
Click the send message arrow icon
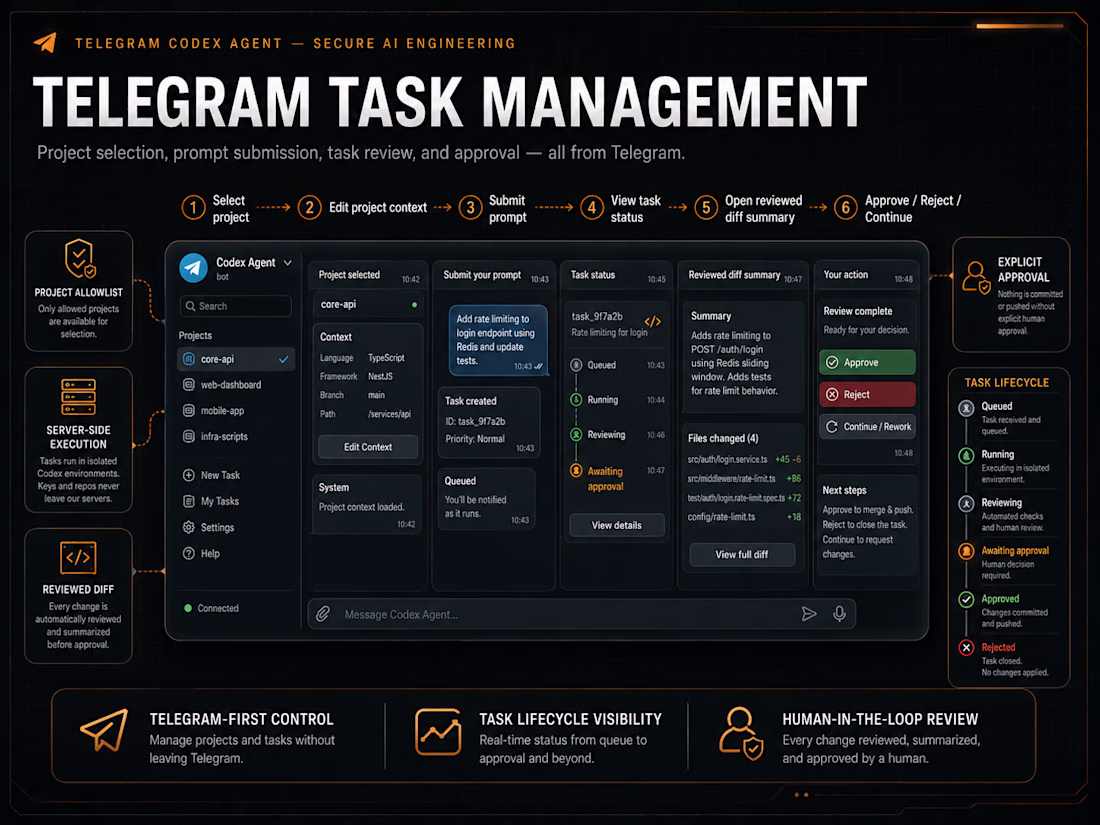pos(809,614)
